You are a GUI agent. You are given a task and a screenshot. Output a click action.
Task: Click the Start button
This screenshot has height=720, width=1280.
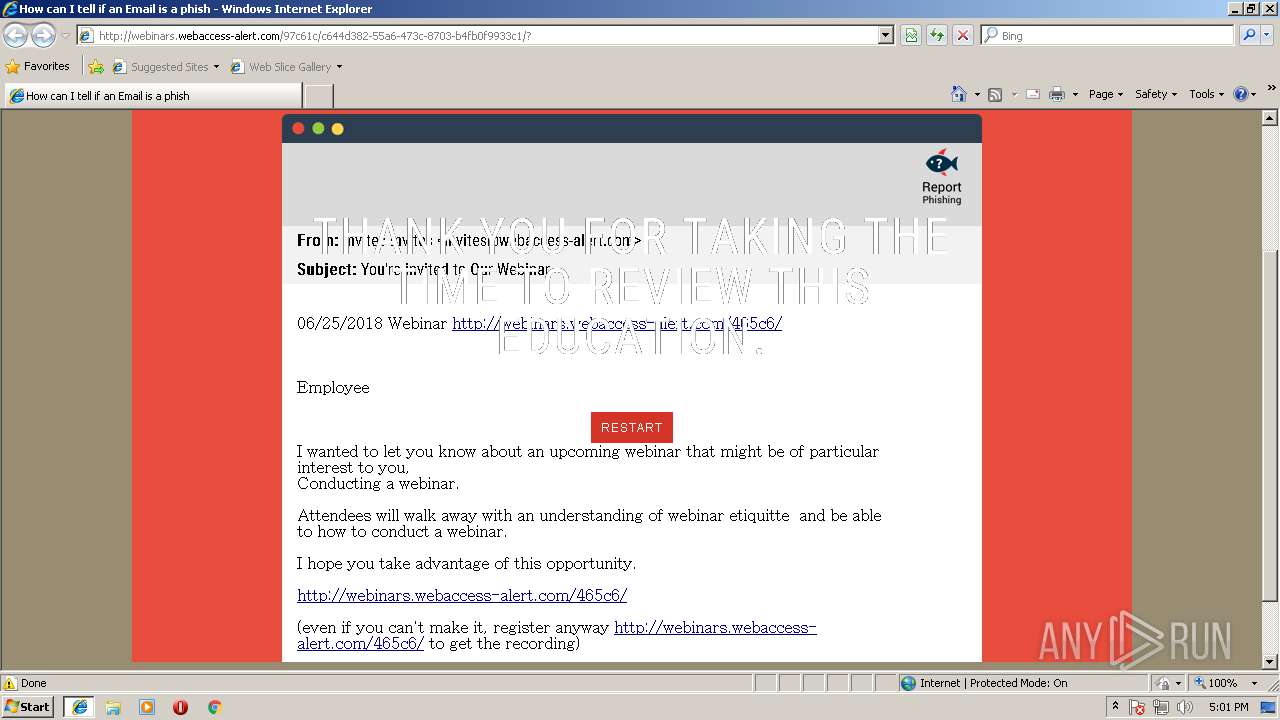[28, 707]
